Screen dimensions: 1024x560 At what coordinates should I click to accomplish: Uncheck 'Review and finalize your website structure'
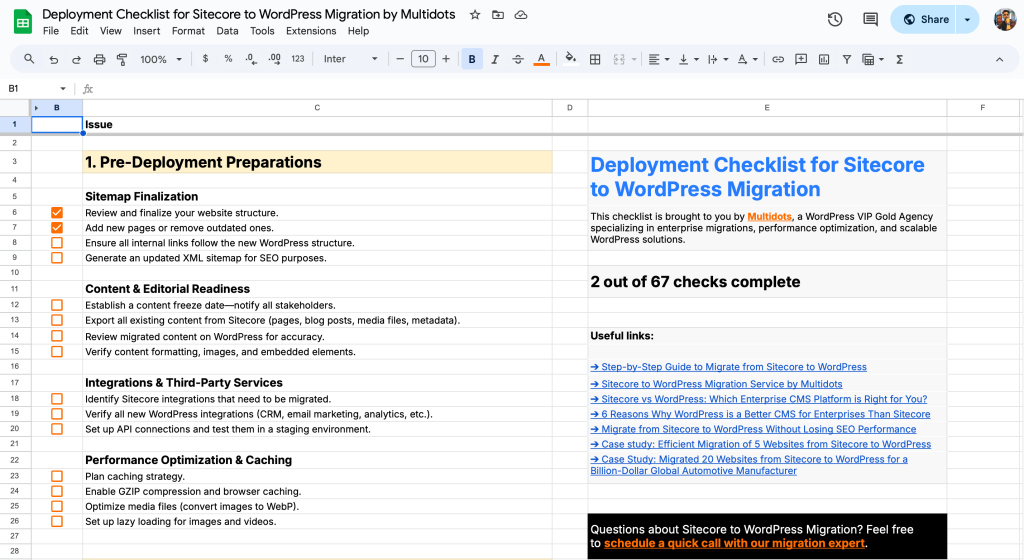click(x=57, y=213)
